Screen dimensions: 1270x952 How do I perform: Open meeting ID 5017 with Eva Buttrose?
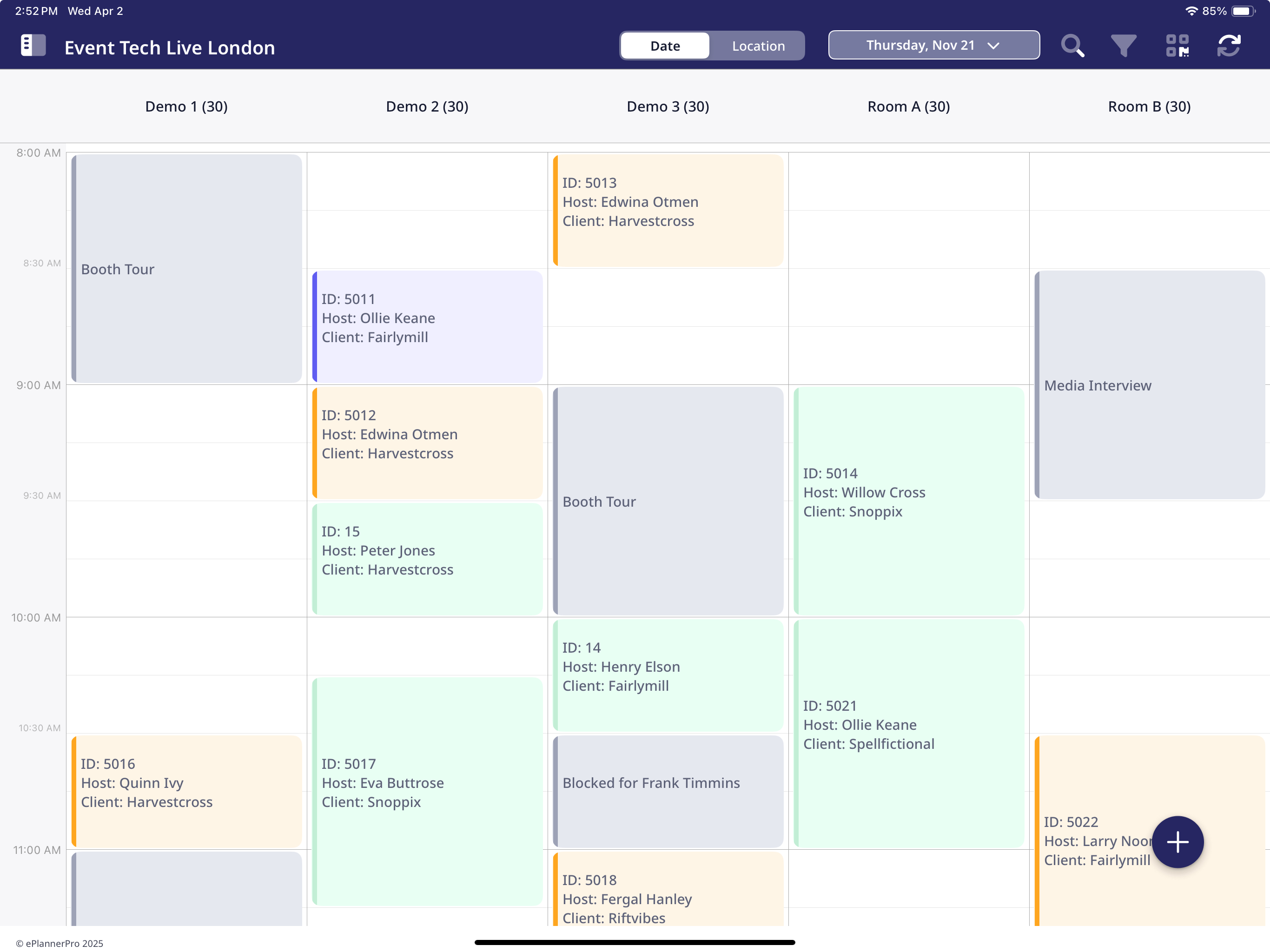[427, 791]
